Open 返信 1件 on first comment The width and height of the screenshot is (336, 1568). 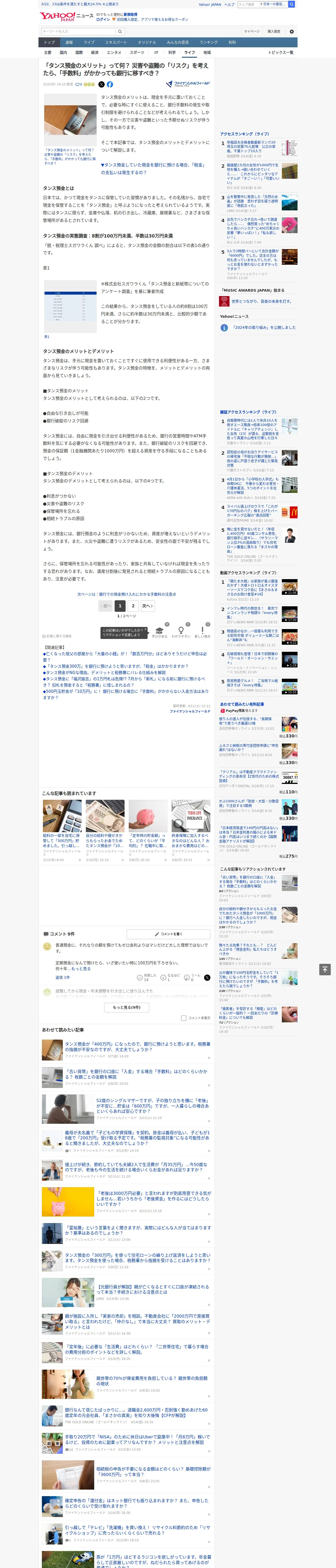click(63, 978)
